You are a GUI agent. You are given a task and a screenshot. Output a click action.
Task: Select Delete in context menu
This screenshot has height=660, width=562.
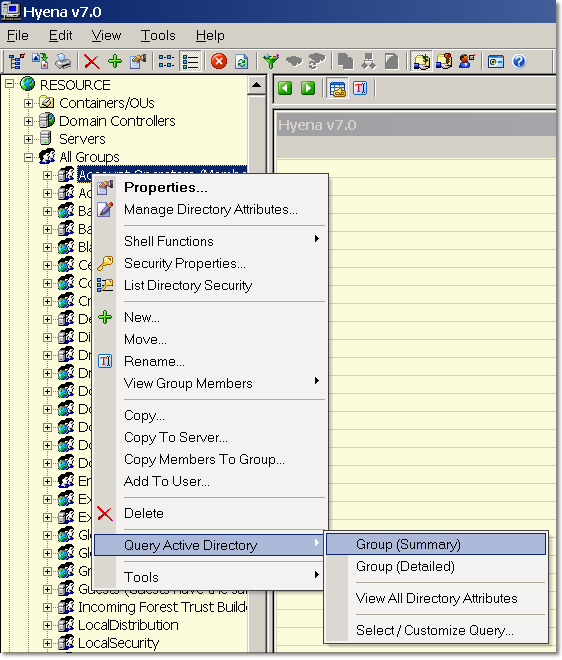(210, 513)
